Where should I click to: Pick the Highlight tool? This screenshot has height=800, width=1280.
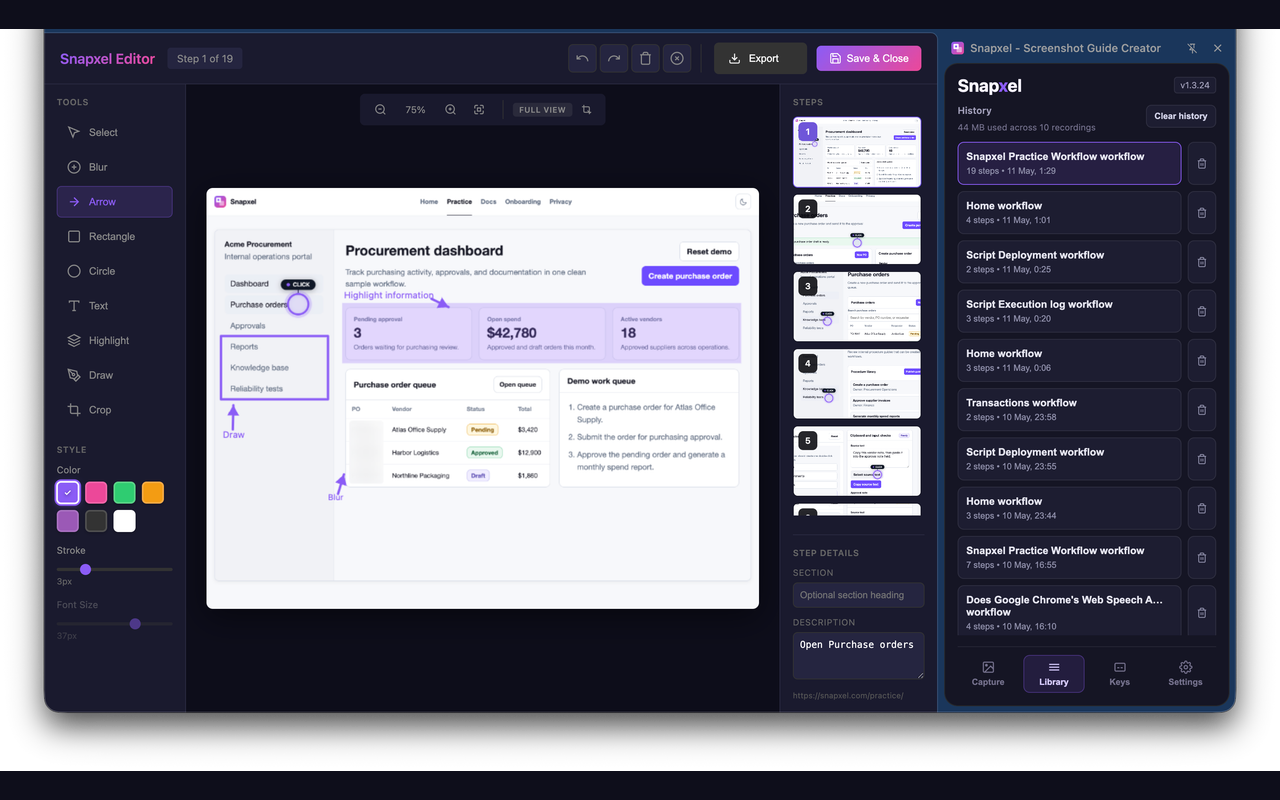pyautogui.click(x=114, y=340)
